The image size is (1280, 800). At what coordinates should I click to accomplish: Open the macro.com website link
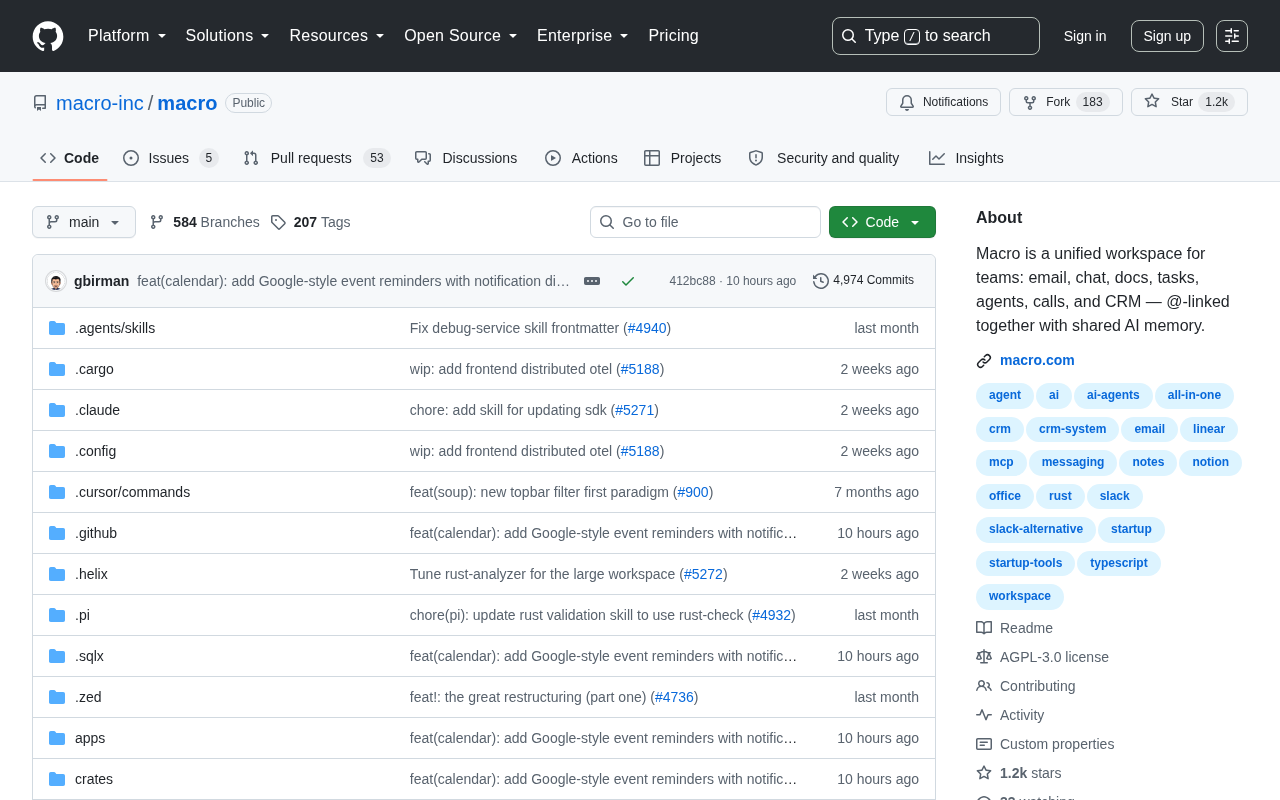[1037, 360]
